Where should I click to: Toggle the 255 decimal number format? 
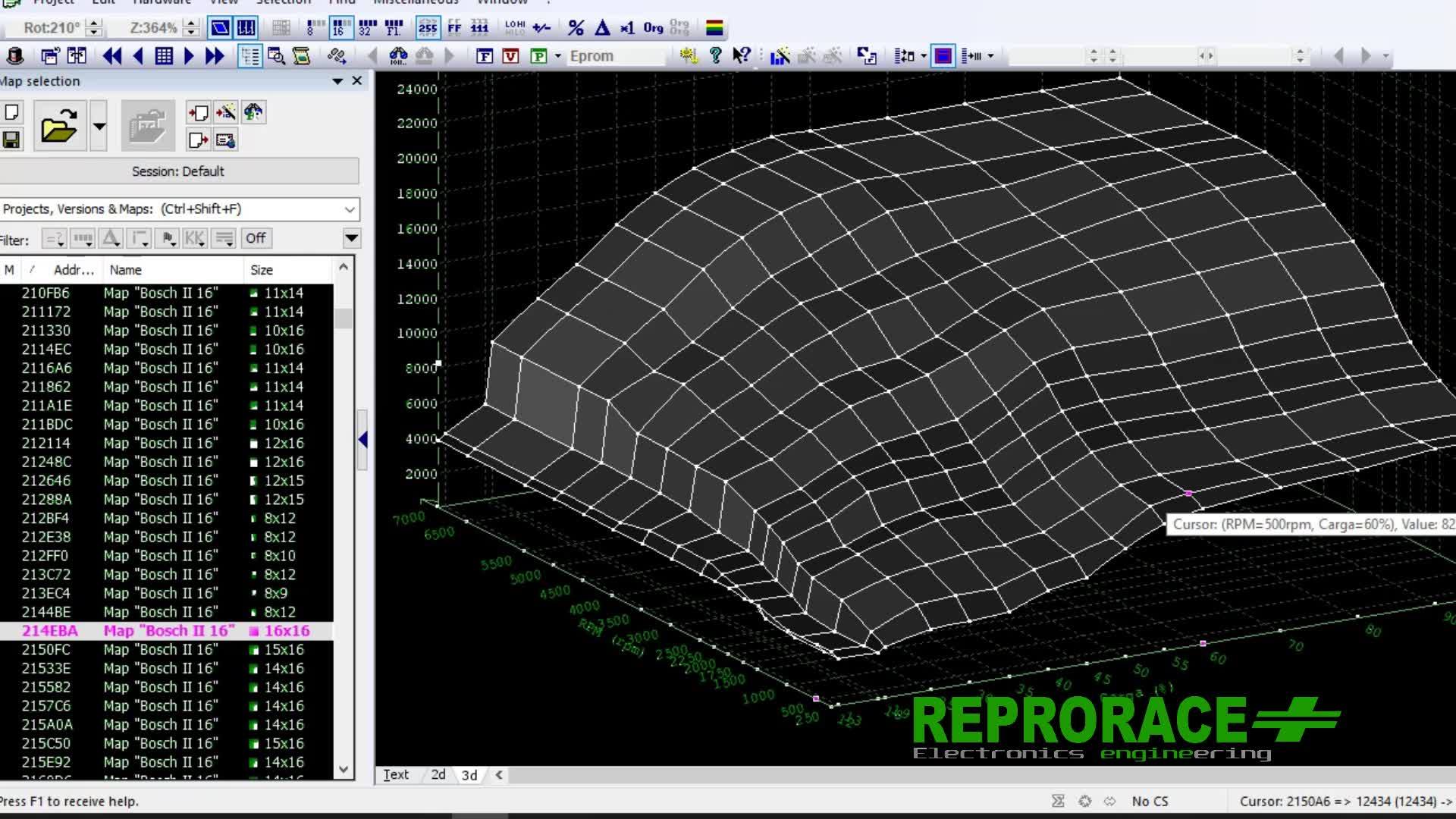(x=428, y=28)
